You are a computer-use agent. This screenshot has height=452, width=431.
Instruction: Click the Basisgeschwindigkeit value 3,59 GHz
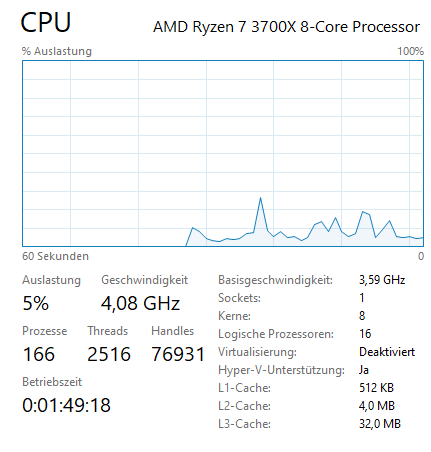pos(382,280)
